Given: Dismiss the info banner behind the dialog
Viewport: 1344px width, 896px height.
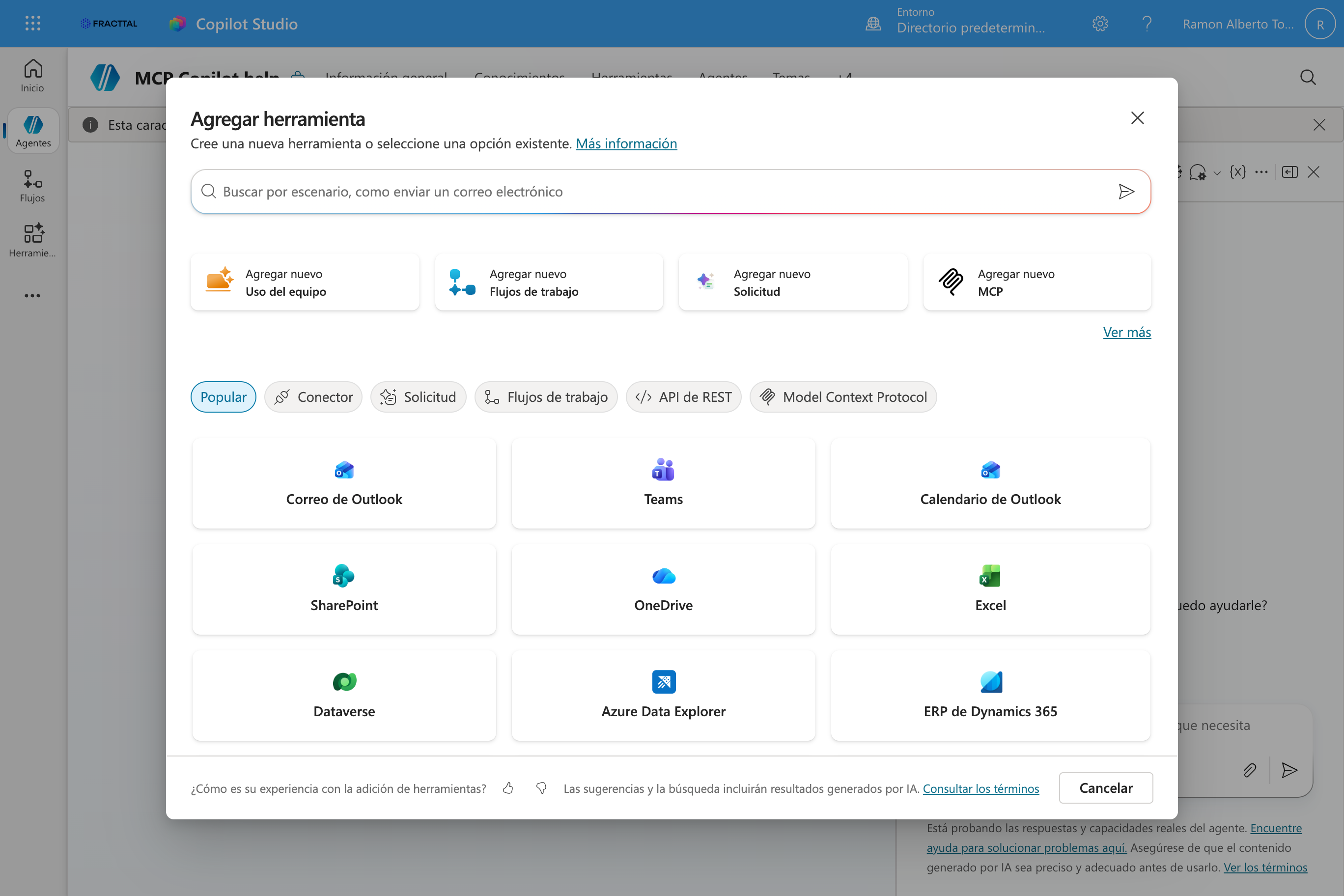Looking at the screenshot, I should click(x=1319, y=125).
